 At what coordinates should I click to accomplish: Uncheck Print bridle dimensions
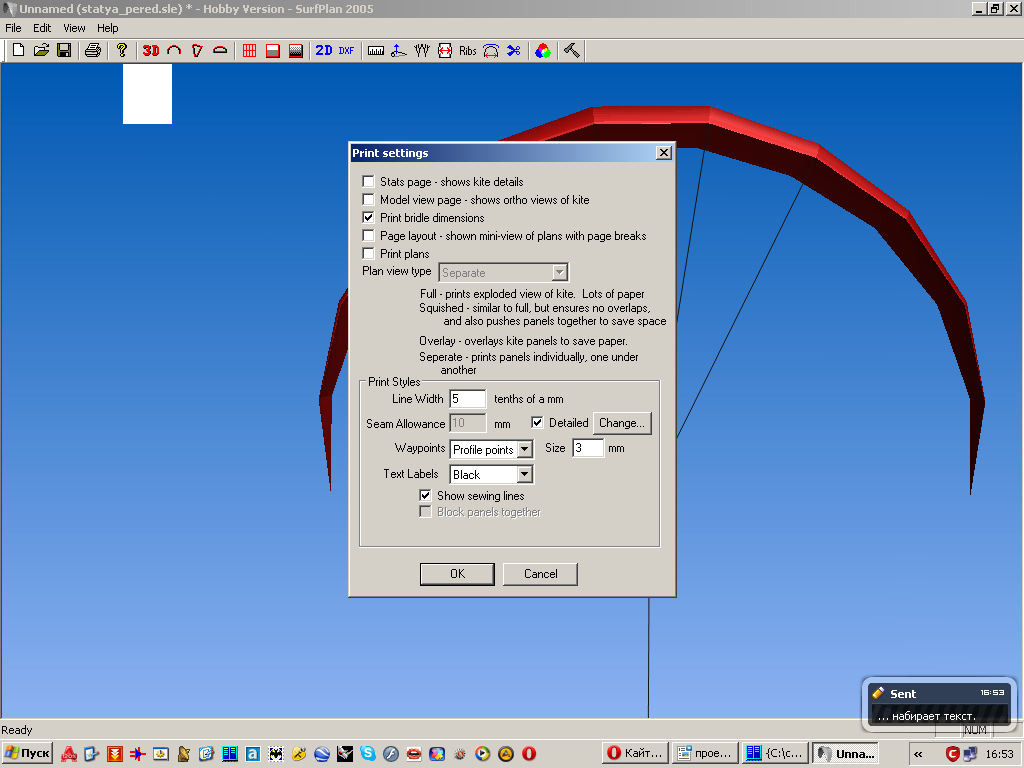click(369, 218)
